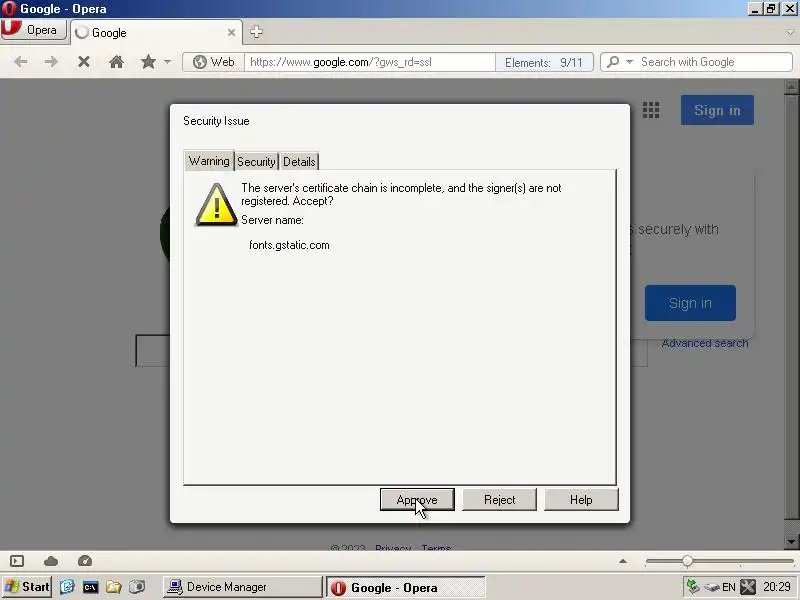Switch to the Warning tab
Screen dimensions: 800x600
click(x=209, y=161)
